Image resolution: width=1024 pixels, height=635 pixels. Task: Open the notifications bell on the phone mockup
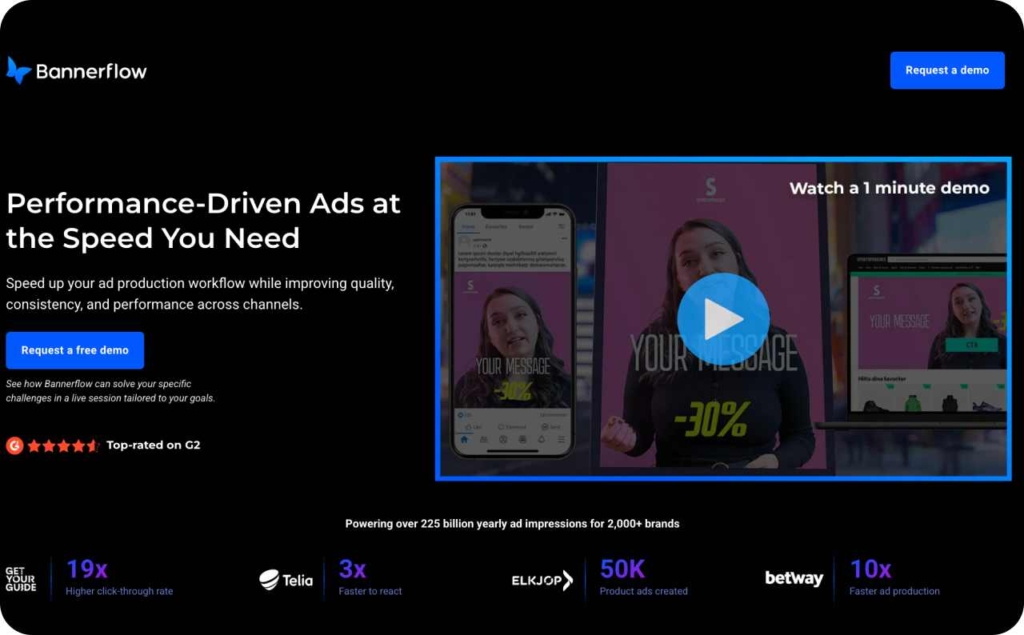(x=542, y=439)
